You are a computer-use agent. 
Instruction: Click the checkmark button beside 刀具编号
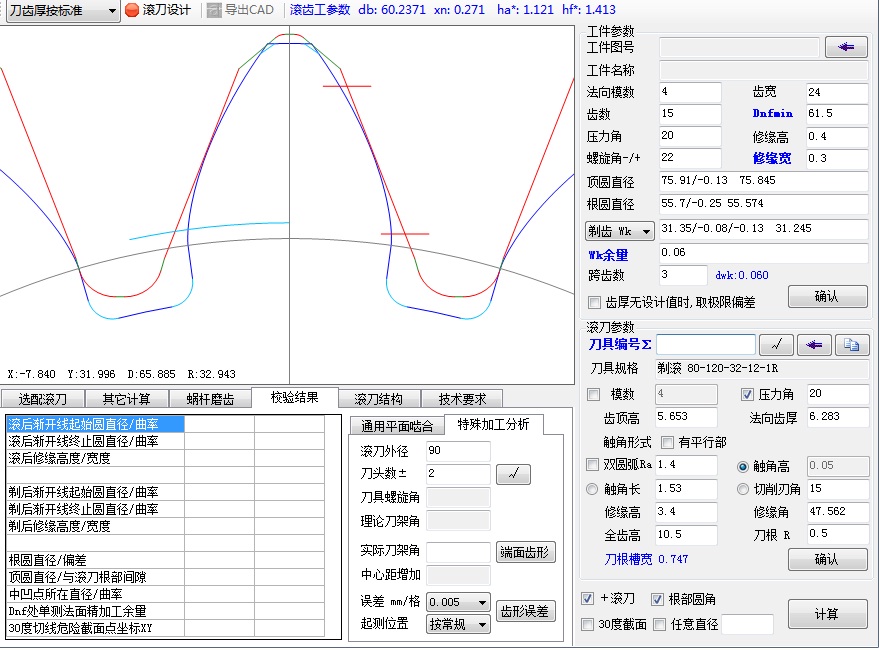point(776,345)
